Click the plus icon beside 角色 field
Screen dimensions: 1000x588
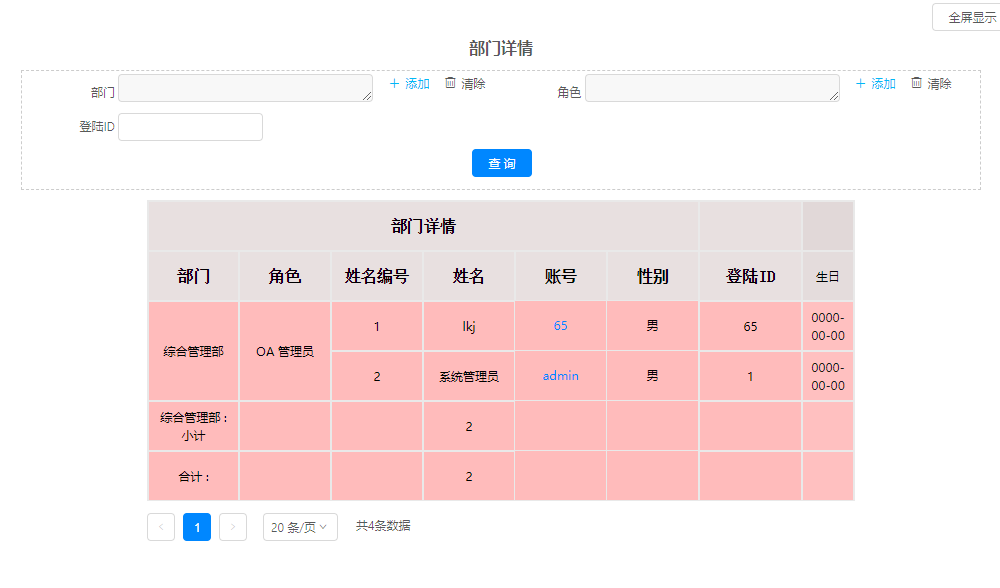pyautogui.click(x=861, y=84)
